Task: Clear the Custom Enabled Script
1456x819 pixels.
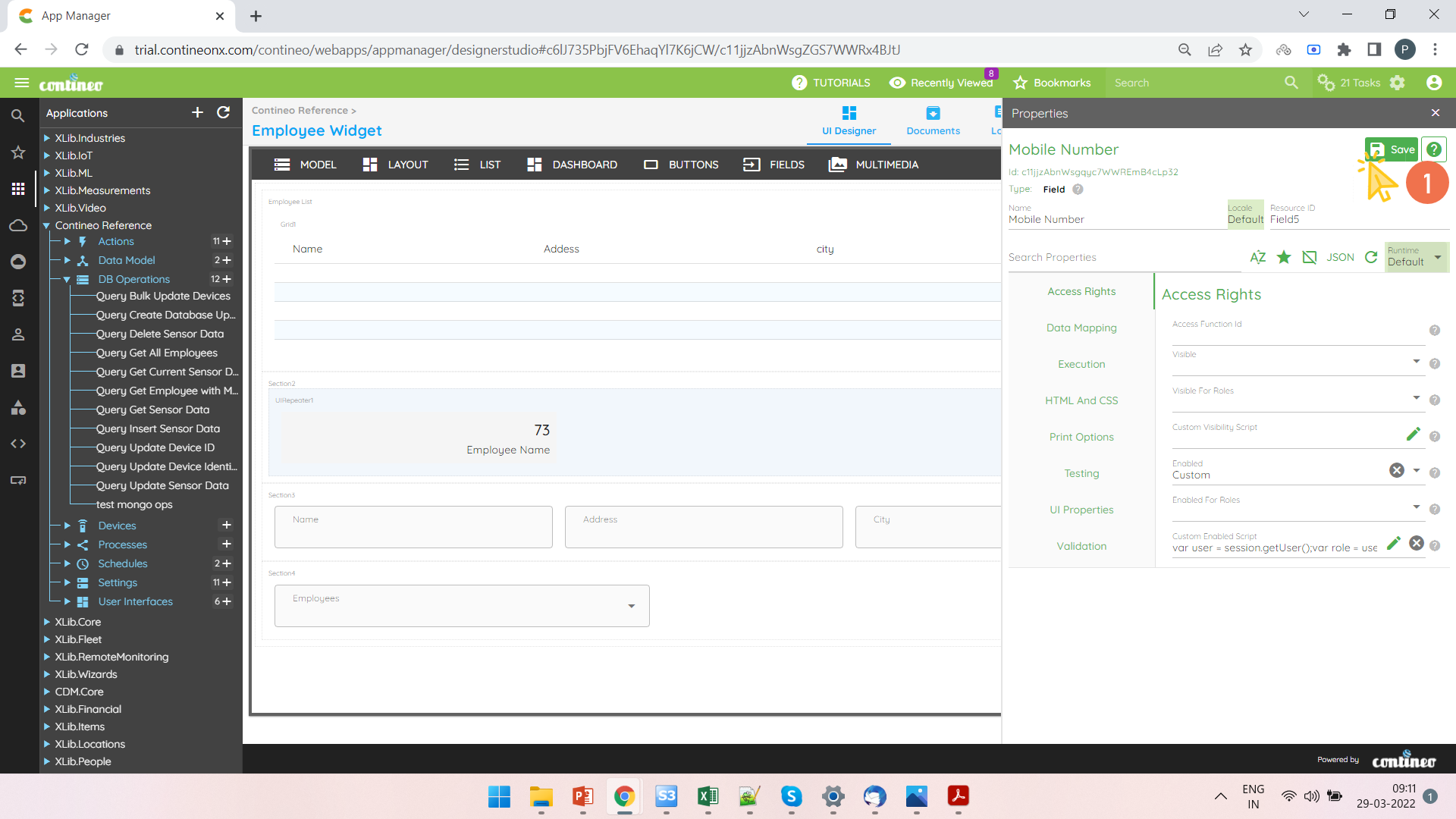Action: (x=1416, y=543)
